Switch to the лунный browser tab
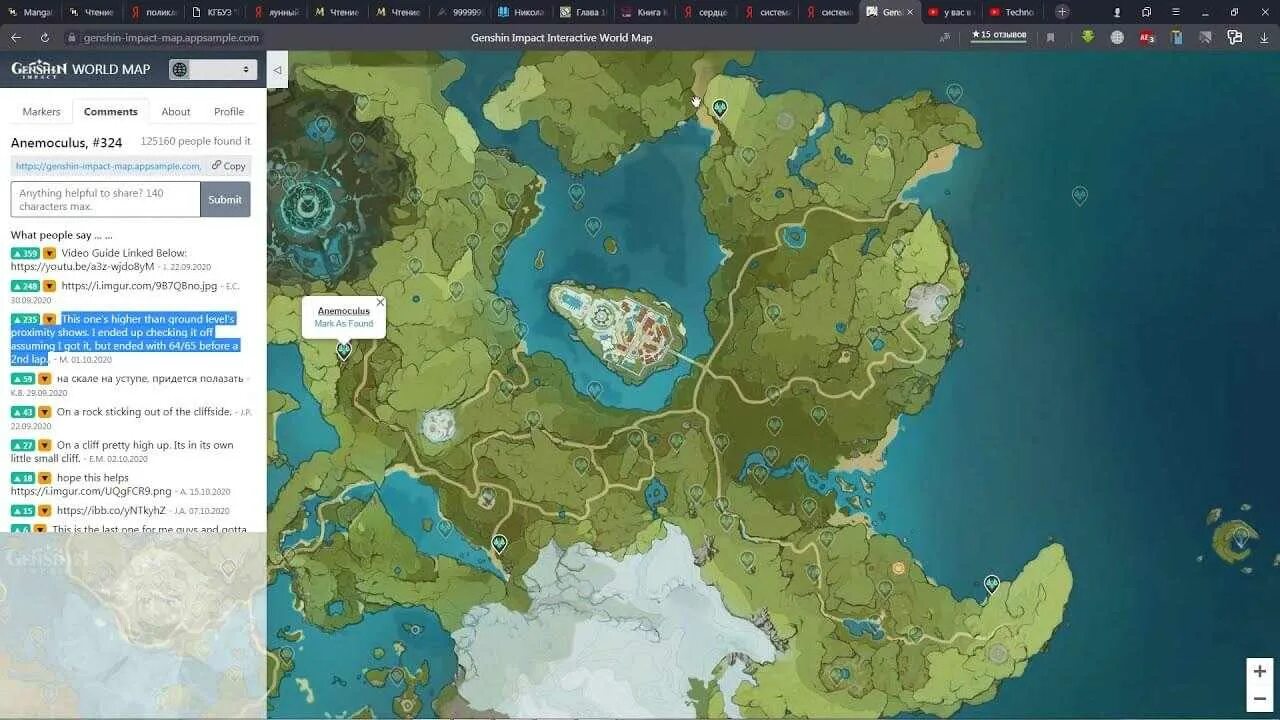 coord(276,12)
